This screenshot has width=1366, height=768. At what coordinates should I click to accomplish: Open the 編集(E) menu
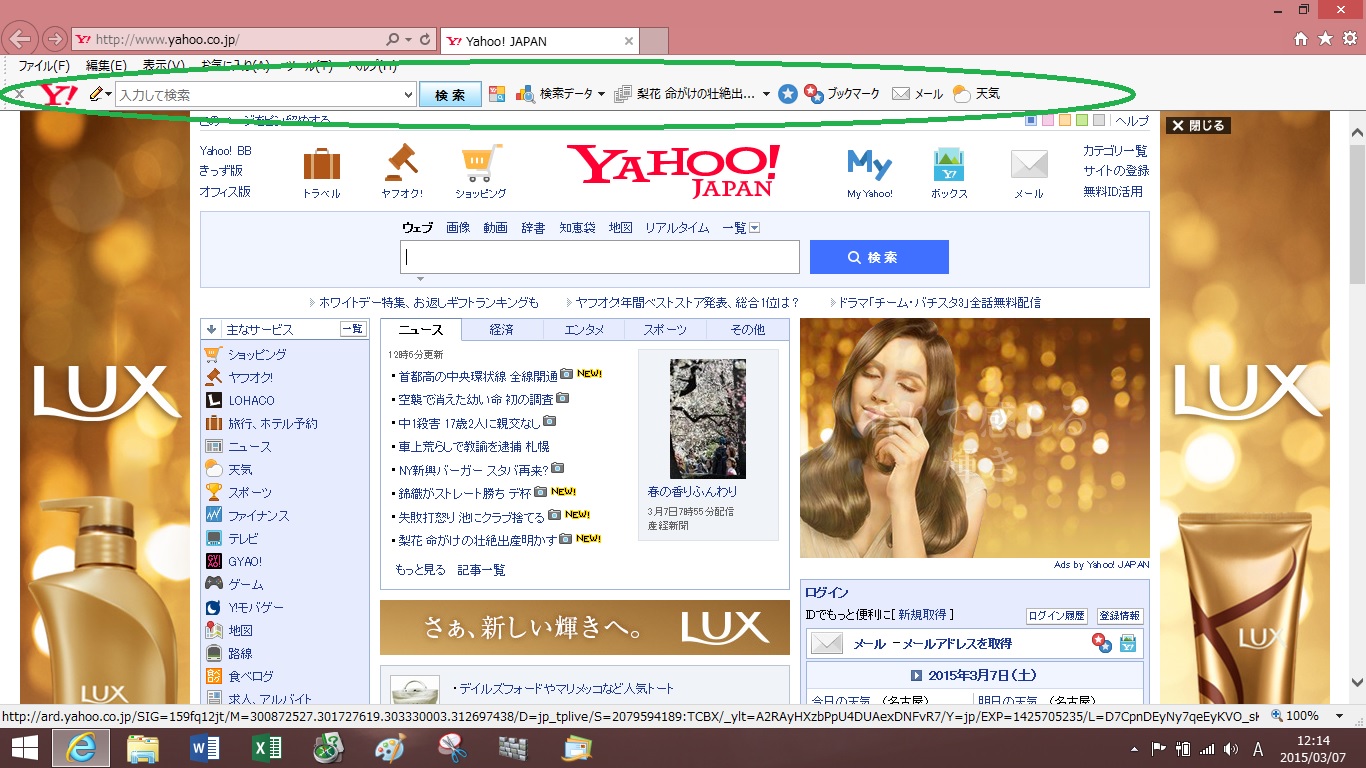click(x=106, y=66)
